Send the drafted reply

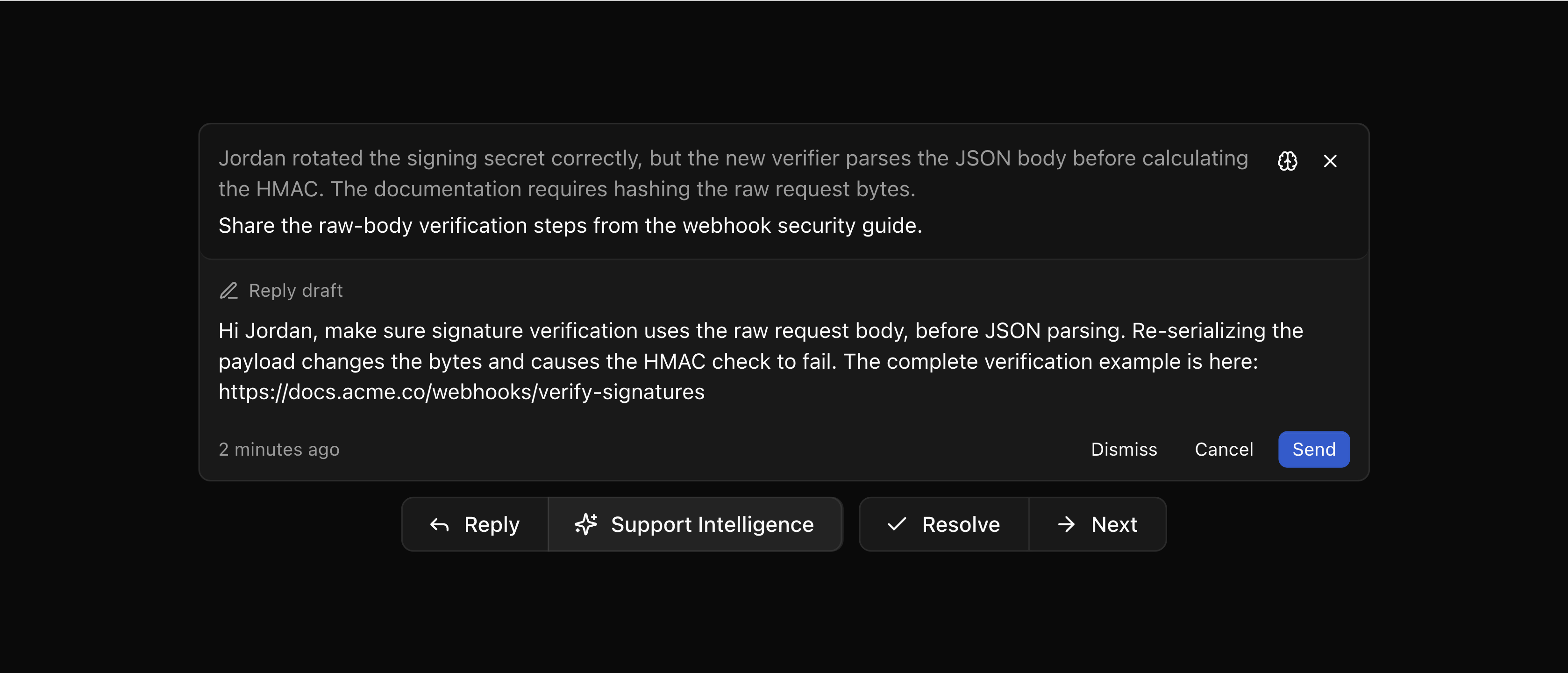coord(1313,450)
